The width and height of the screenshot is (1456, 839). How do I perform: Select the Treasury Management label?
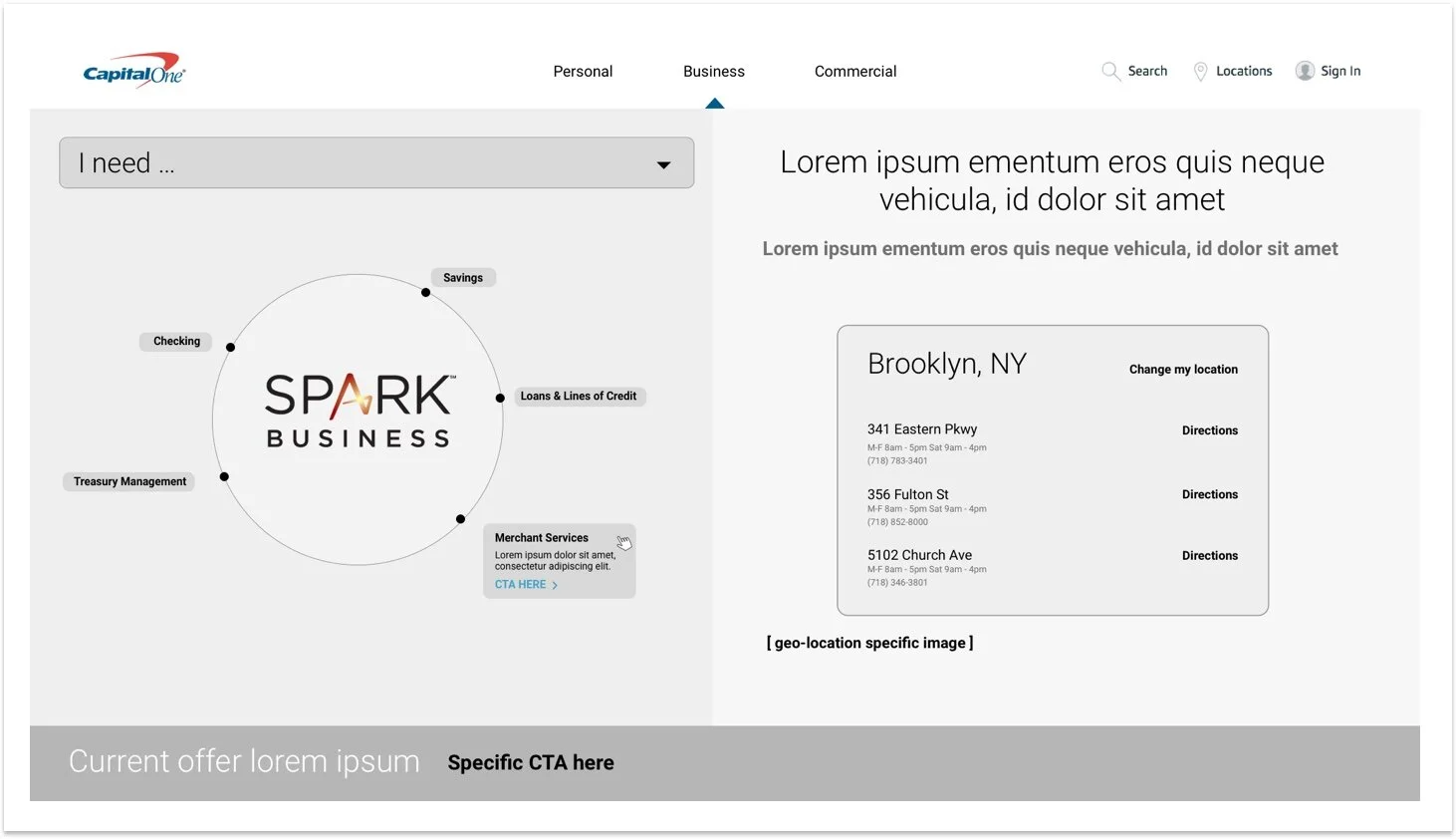point(129,481)
